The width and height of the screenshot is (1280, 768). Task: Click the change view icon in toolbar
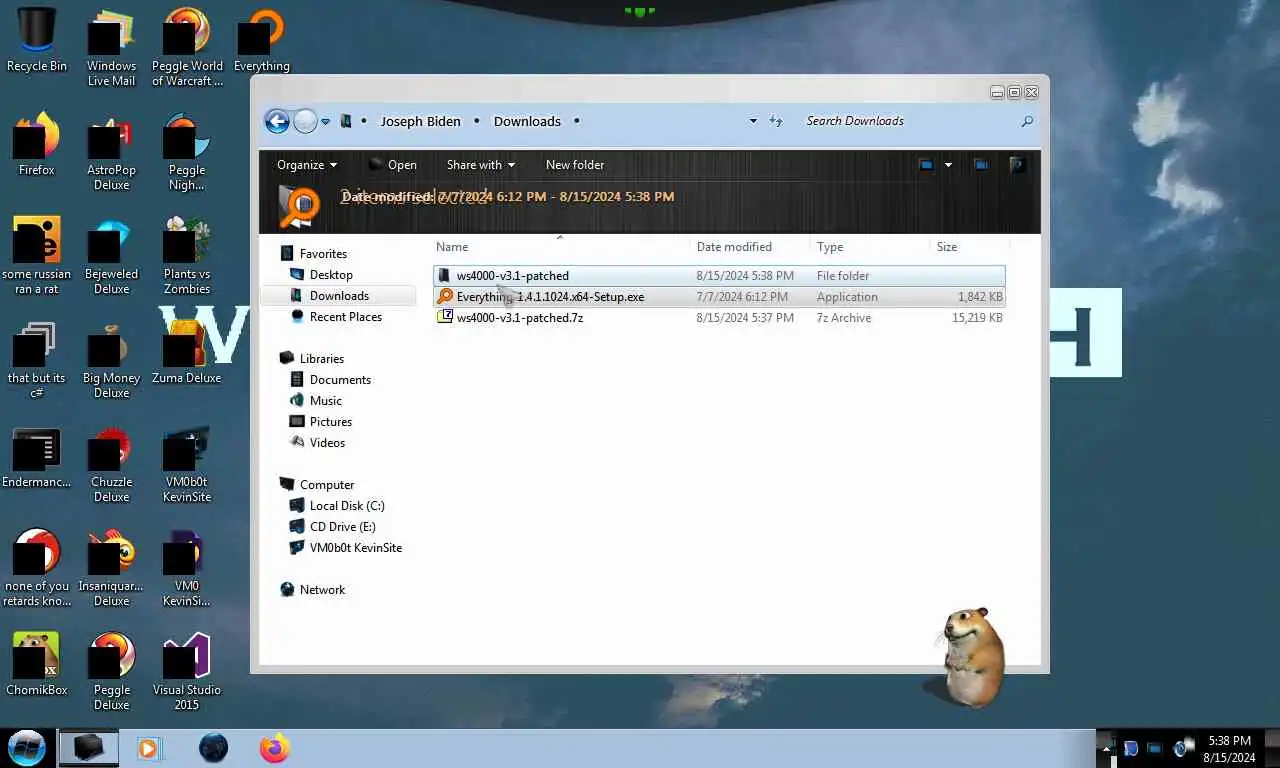(x=927, y=165)
